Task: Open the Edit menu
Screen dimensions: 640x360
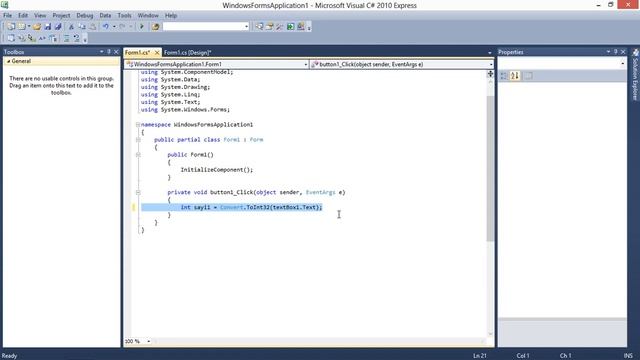Action: click(23, 16)
